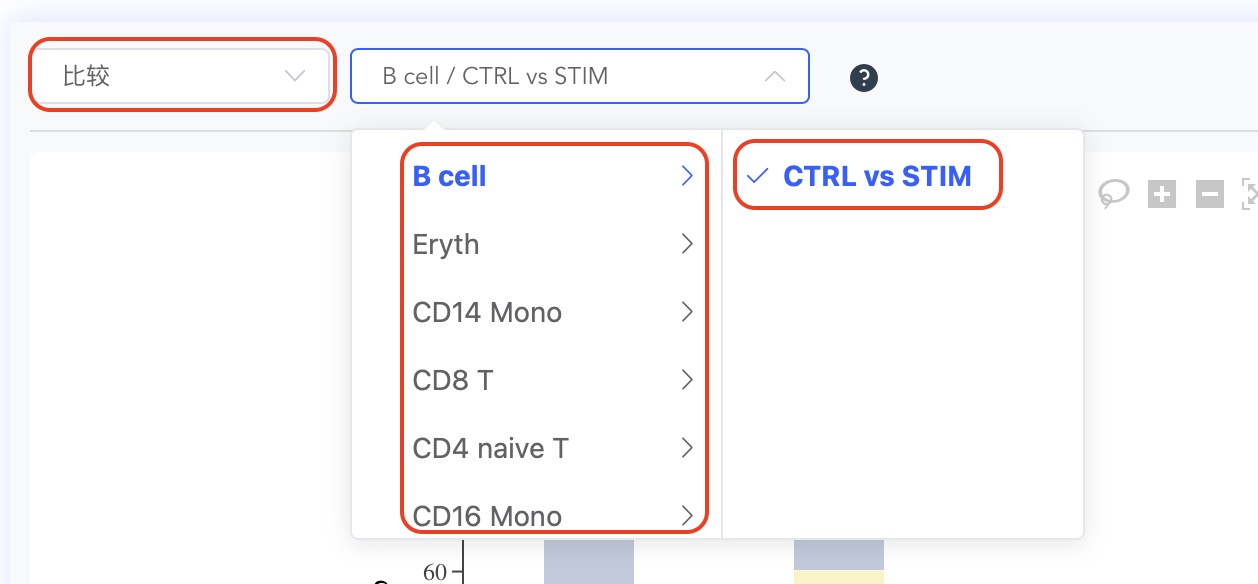1258x584 pixels.
Task: Click the left gray-blue chart bar
Action: click(x=589, y=562)
